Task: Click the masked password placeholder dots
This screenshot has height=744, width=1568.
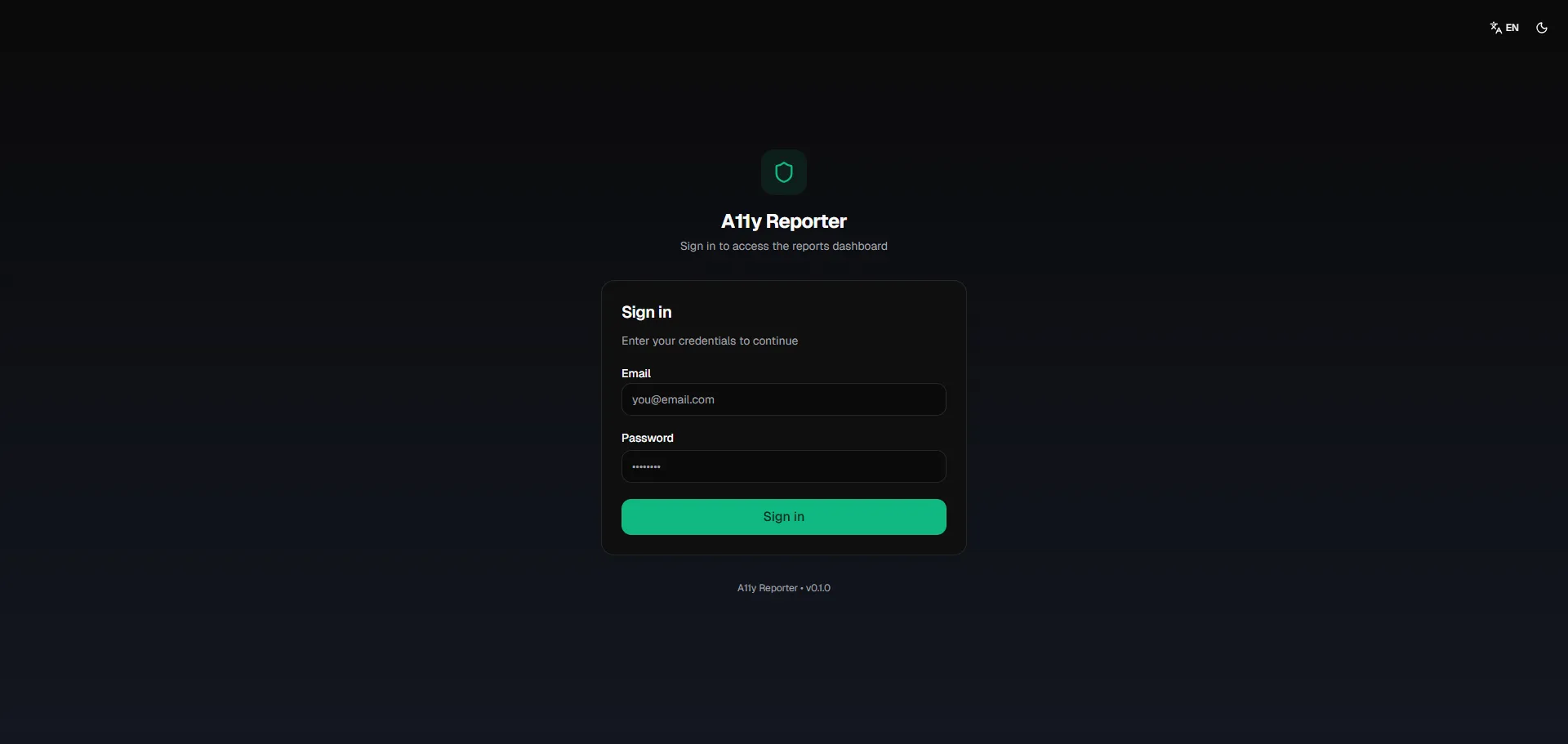Action: [646, 466]
